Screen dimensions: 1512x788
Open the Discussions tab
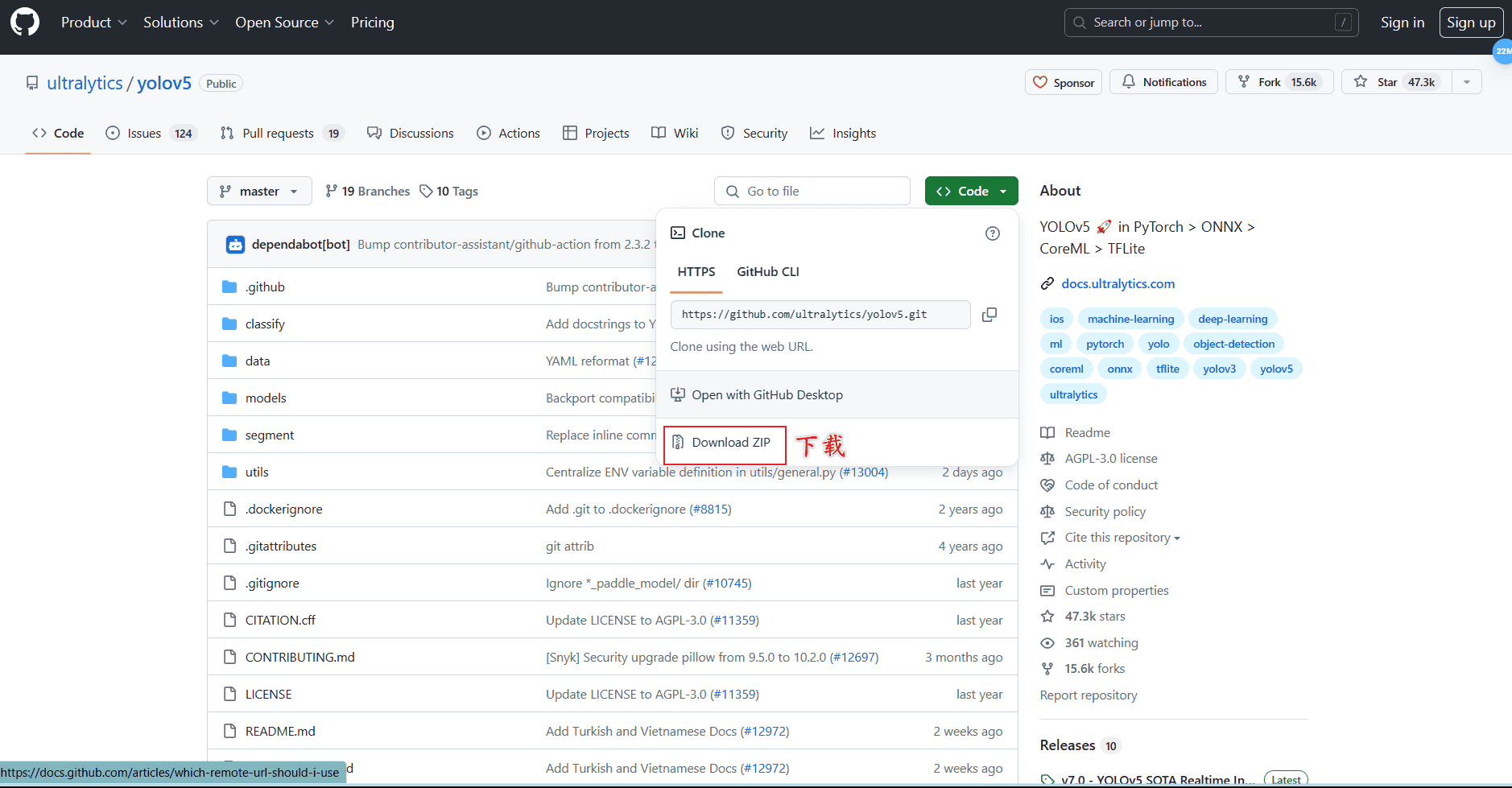coord(411,133)
